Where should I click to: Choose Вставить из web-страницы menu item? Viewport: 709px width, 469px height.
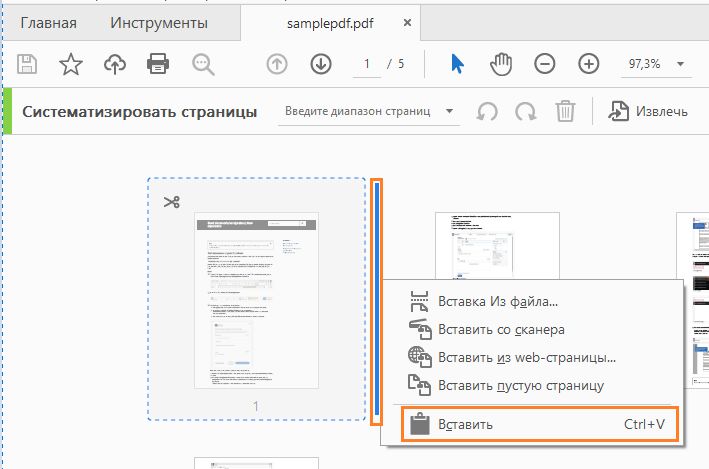[x=533, y=357]
